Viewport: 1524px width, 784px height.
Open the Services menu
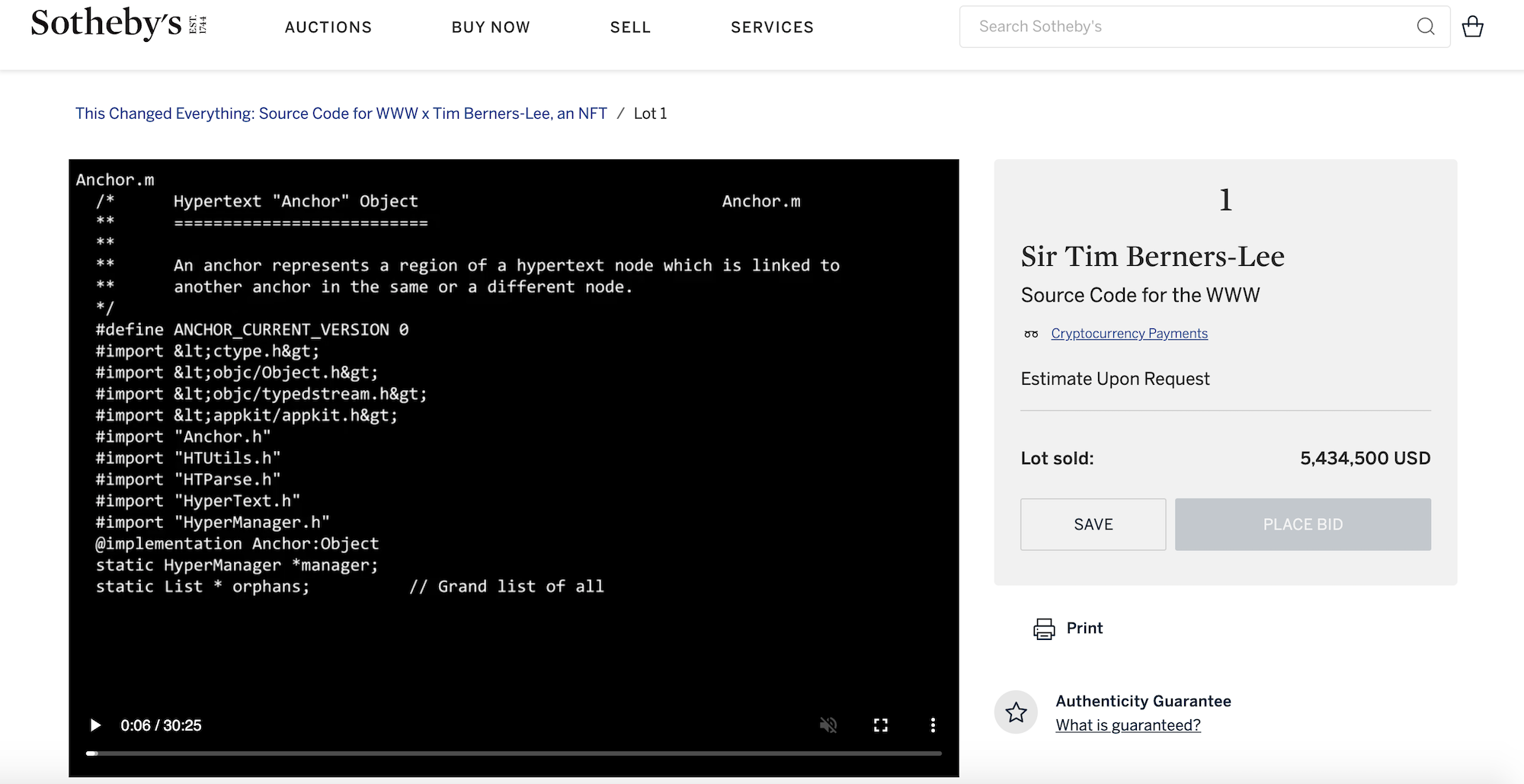[772, 27]
